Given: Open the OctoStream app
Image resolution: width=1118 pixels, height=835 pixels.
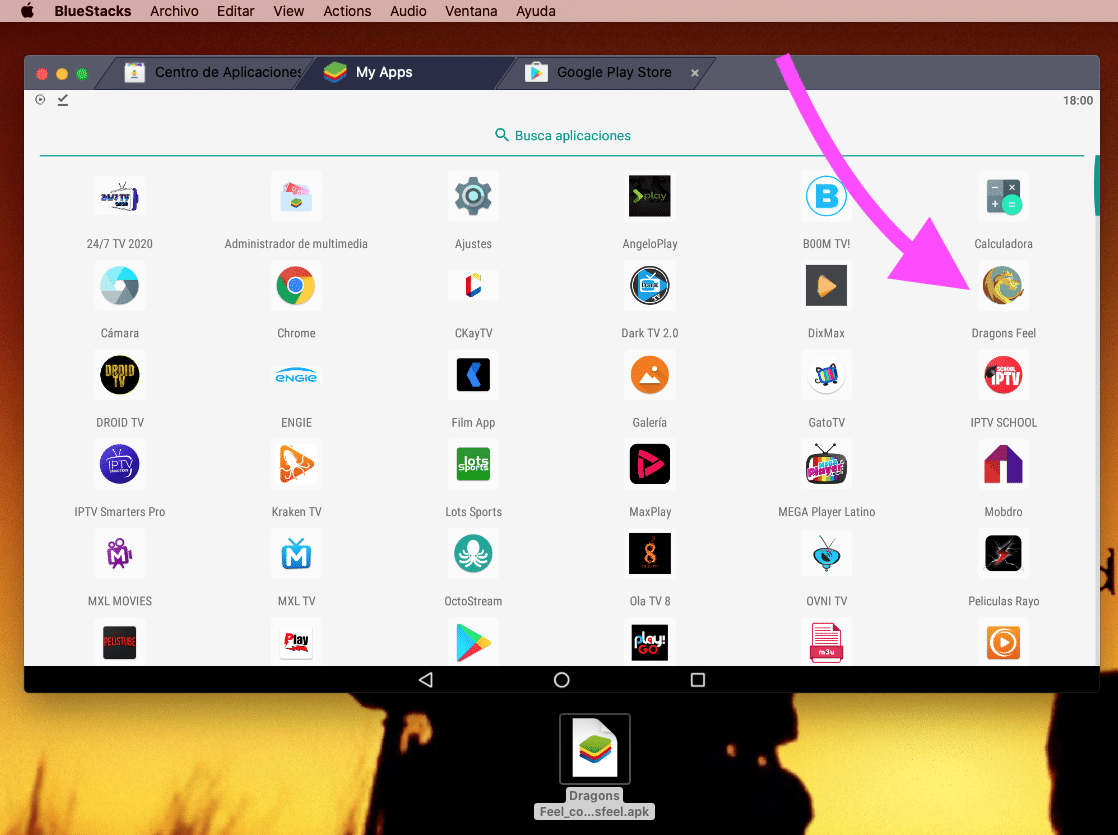Looking at the screenshot, I should (473, 554).
